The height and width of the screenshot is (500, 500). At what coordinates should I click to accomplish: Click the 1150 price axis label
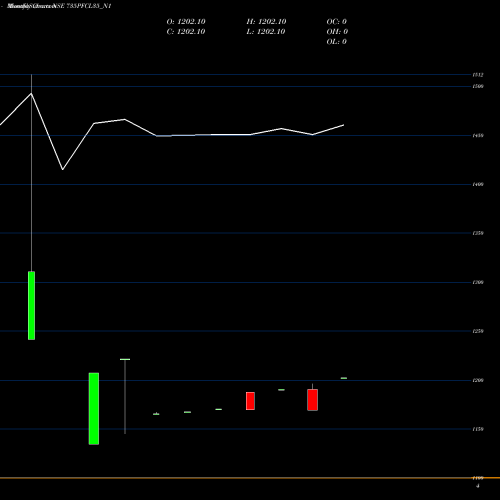(478, 429)
